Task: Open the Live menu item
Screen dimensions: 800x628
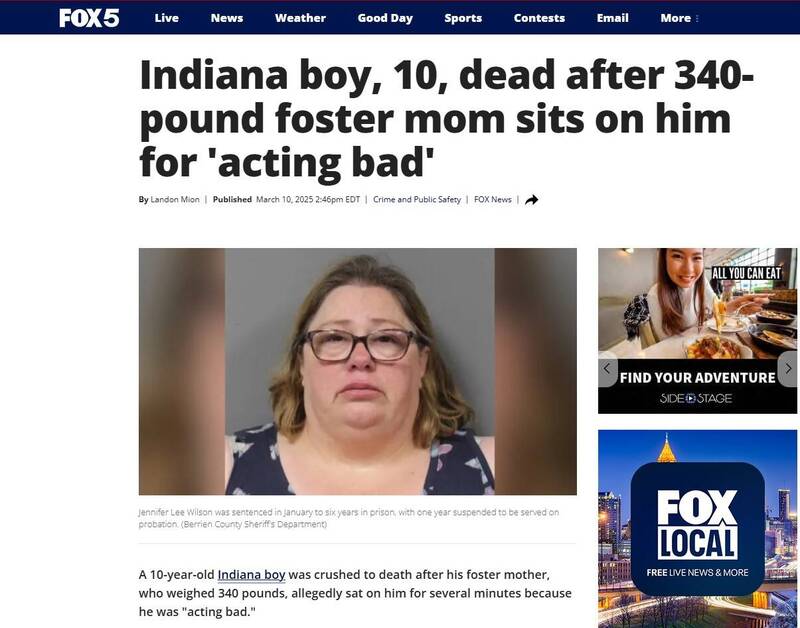Action: click(x=166, y=18)
